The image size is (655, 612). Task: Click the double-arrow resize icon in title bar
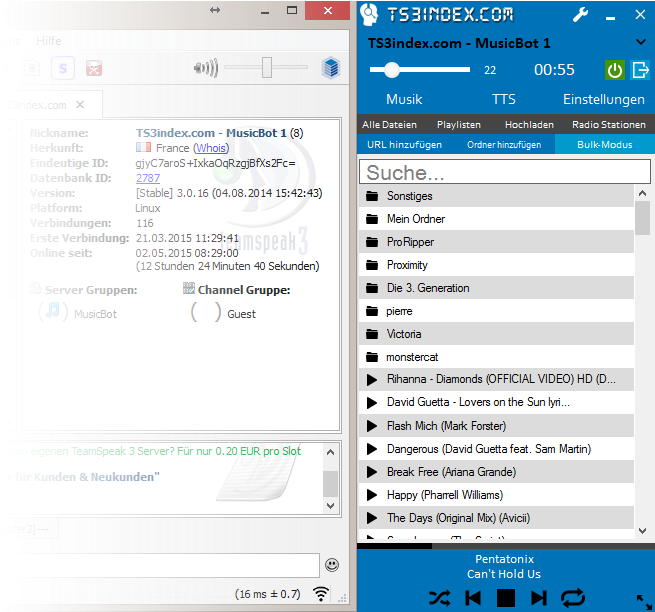tap(215, 10)
